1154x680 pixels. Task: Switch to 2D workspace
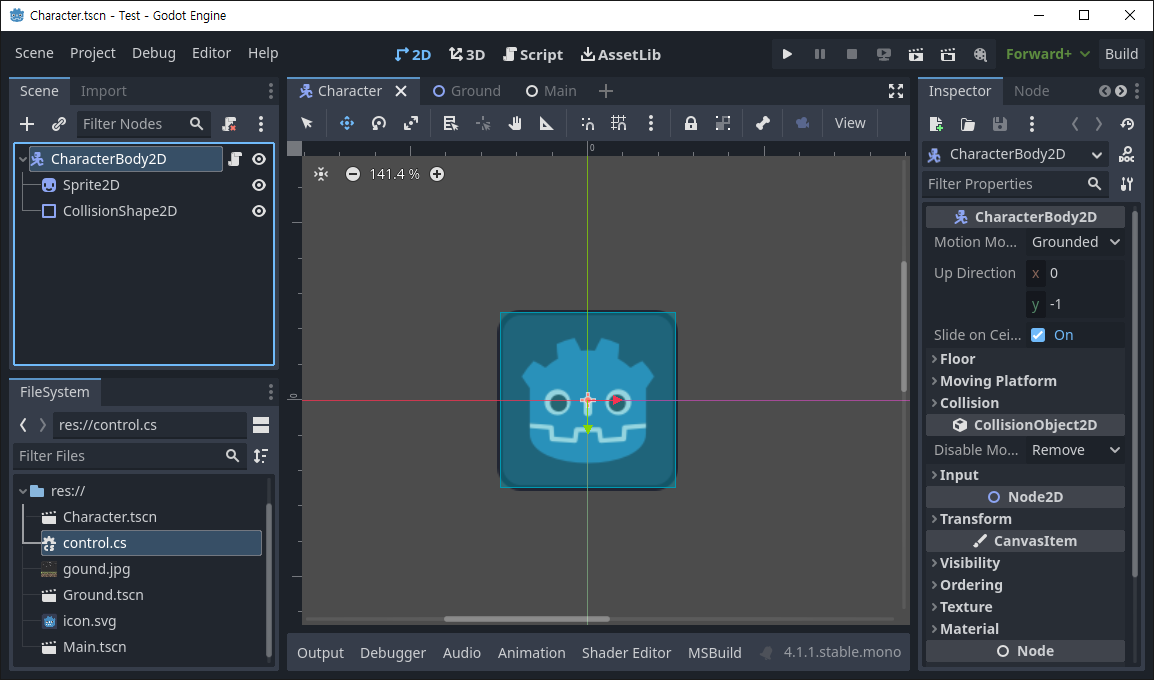pos(413,55)
